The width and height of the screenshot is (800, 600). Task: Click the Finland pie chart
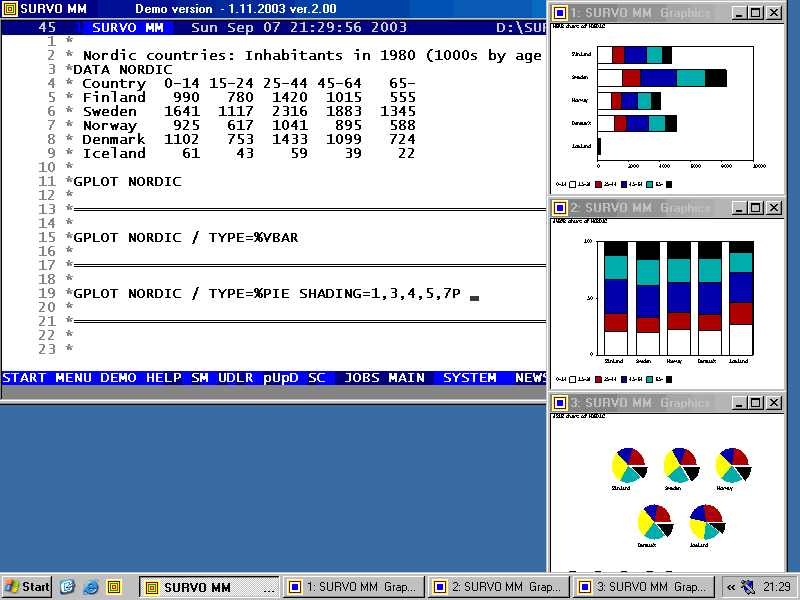[629, 465]
